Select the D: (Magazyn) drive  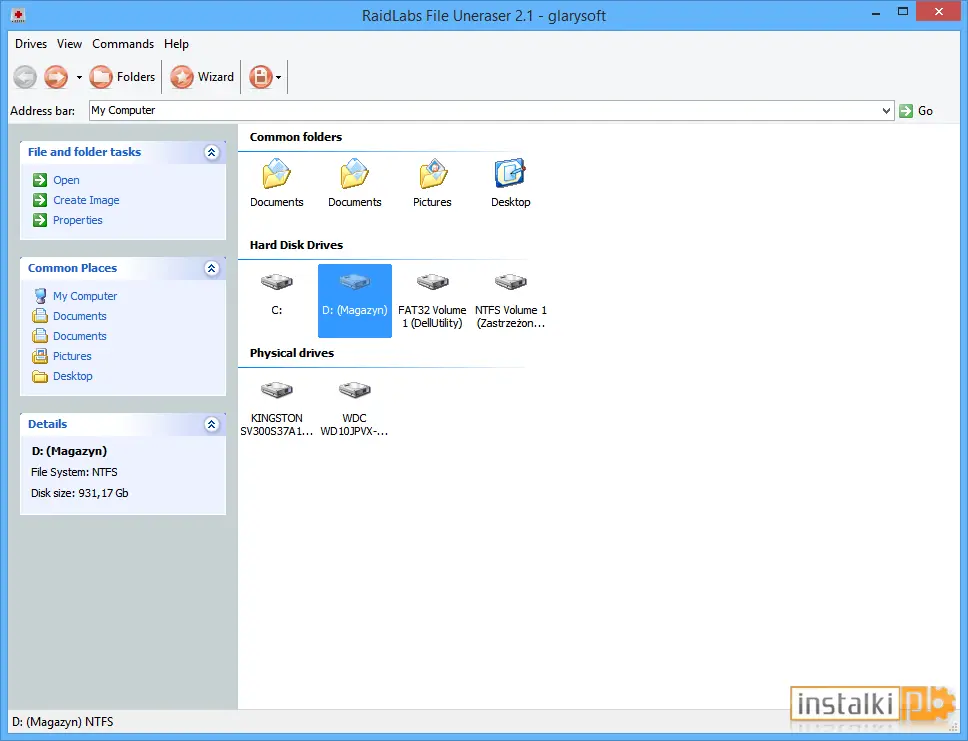(x=354, y=300)
